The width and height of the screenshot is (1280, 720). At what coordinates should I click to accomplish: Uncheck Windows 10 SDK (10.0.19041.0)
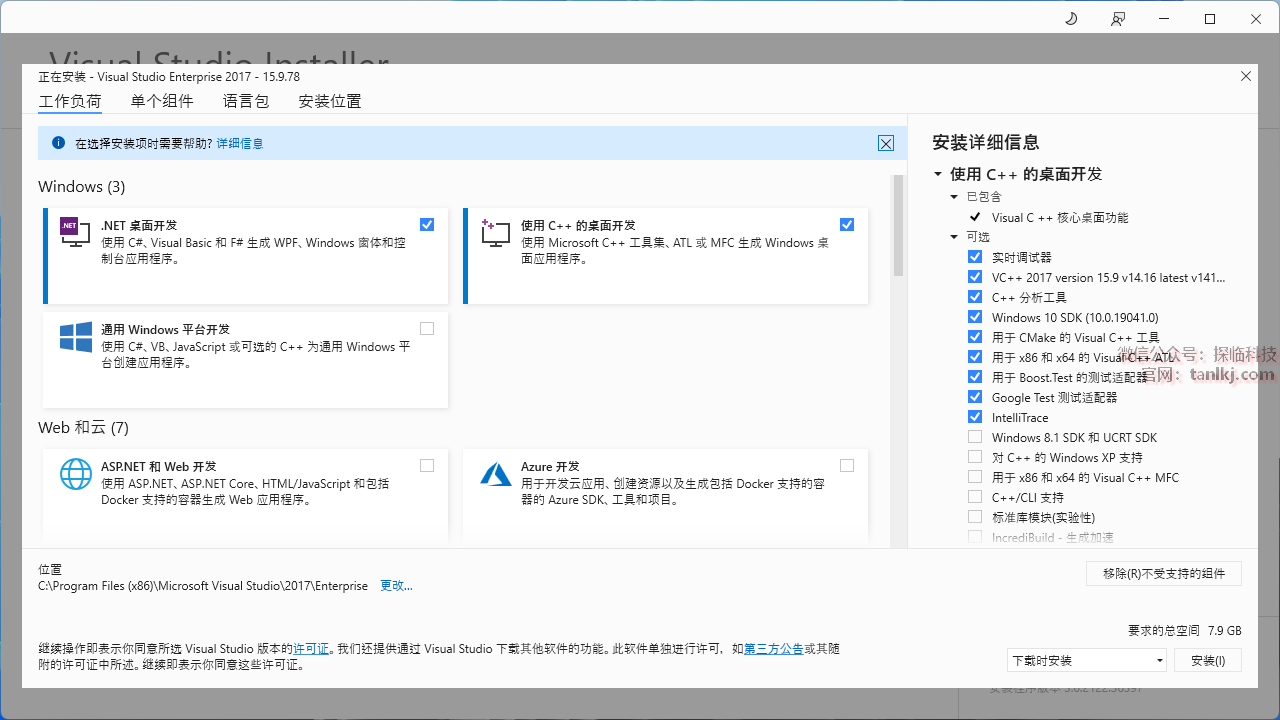(975, 317)
